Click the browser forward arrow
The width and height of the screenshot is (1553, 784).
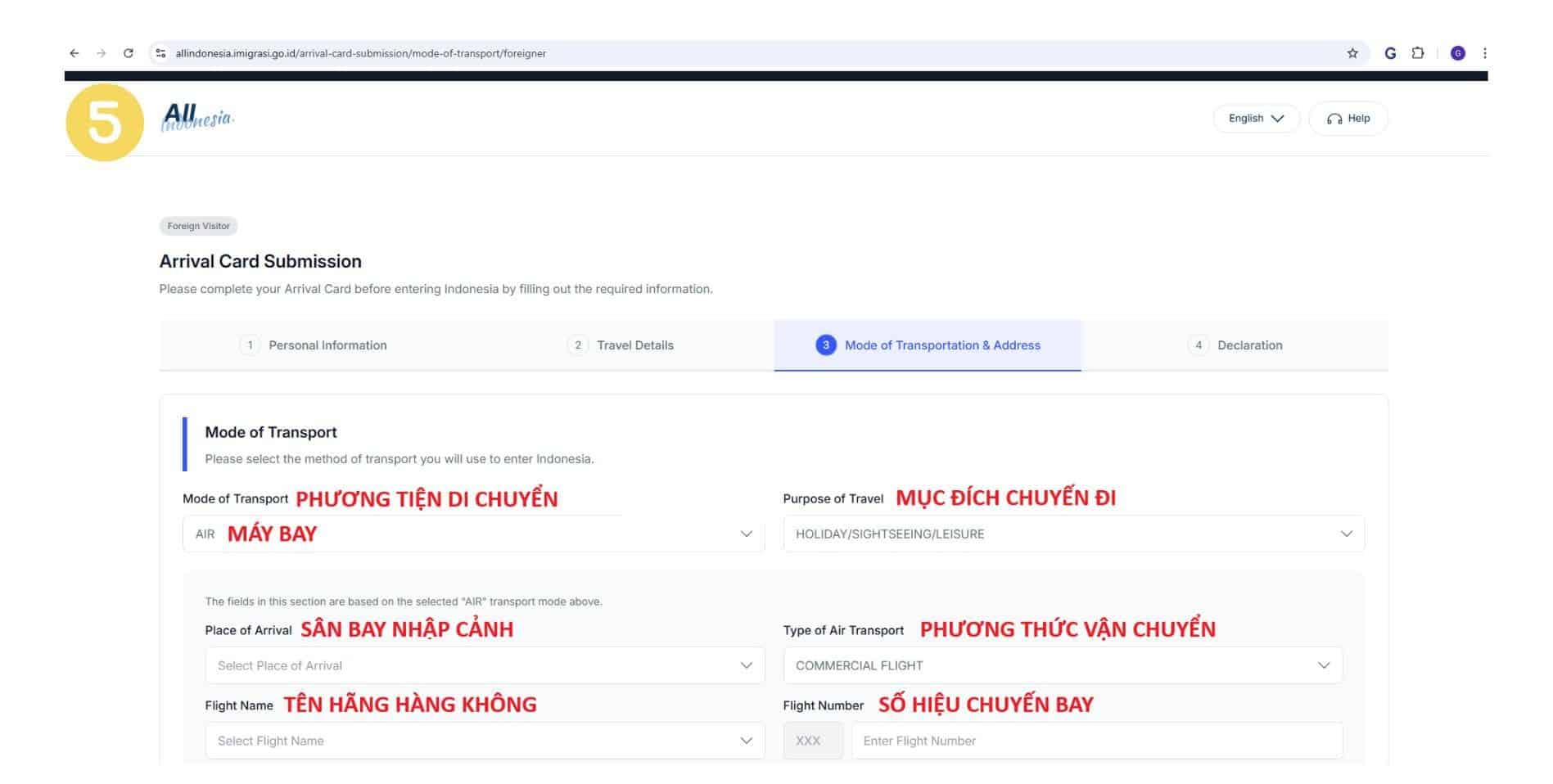102,53
